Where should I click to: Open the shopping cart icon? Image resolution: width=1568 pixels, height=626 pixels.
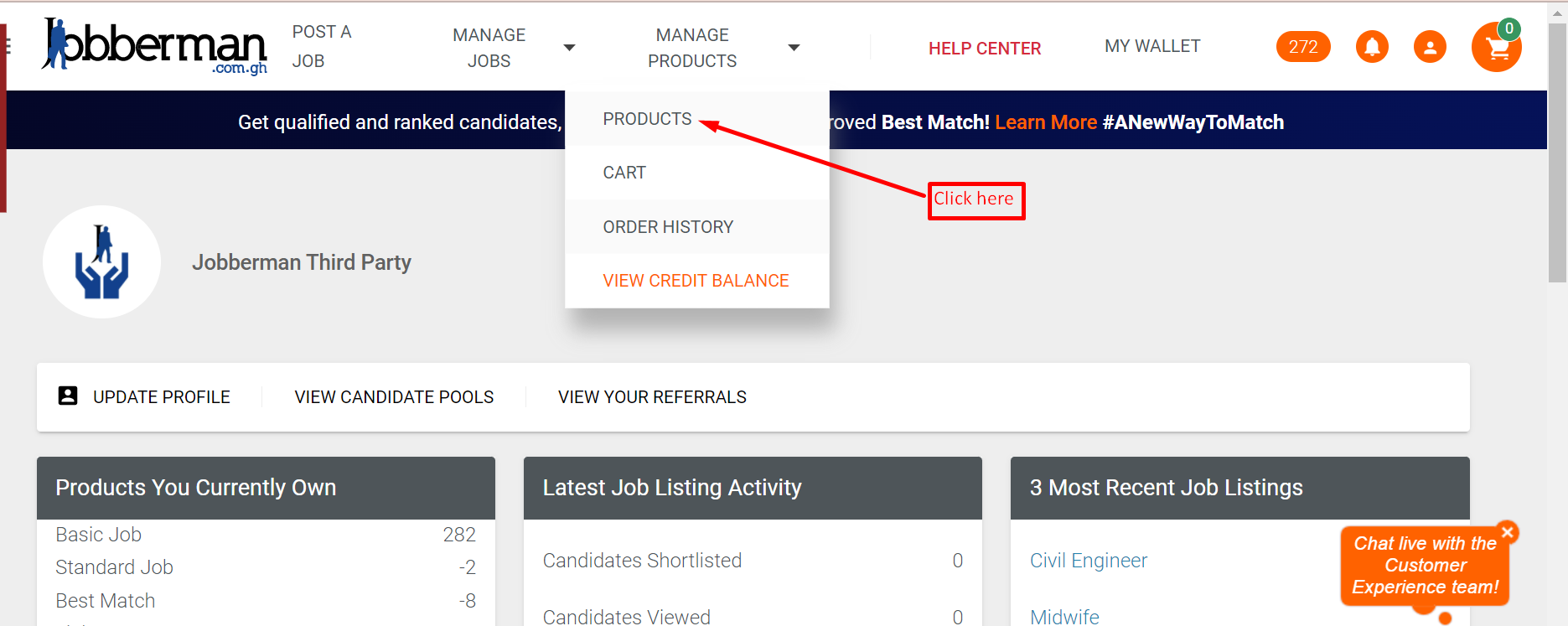pyautogui.click(x=1496, y=48)
